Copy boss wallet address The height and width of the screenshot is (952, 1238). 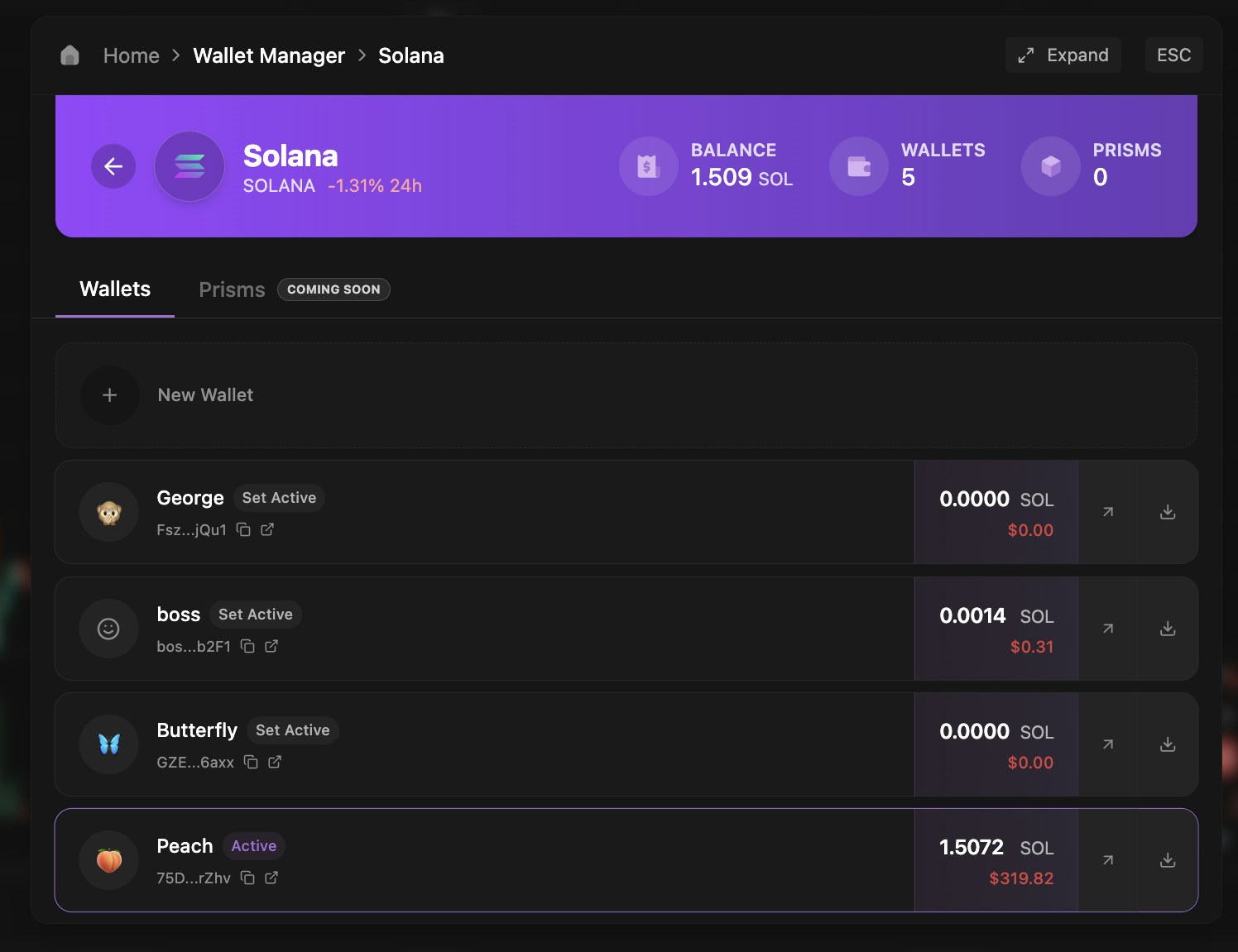click(x=247, y=646)
